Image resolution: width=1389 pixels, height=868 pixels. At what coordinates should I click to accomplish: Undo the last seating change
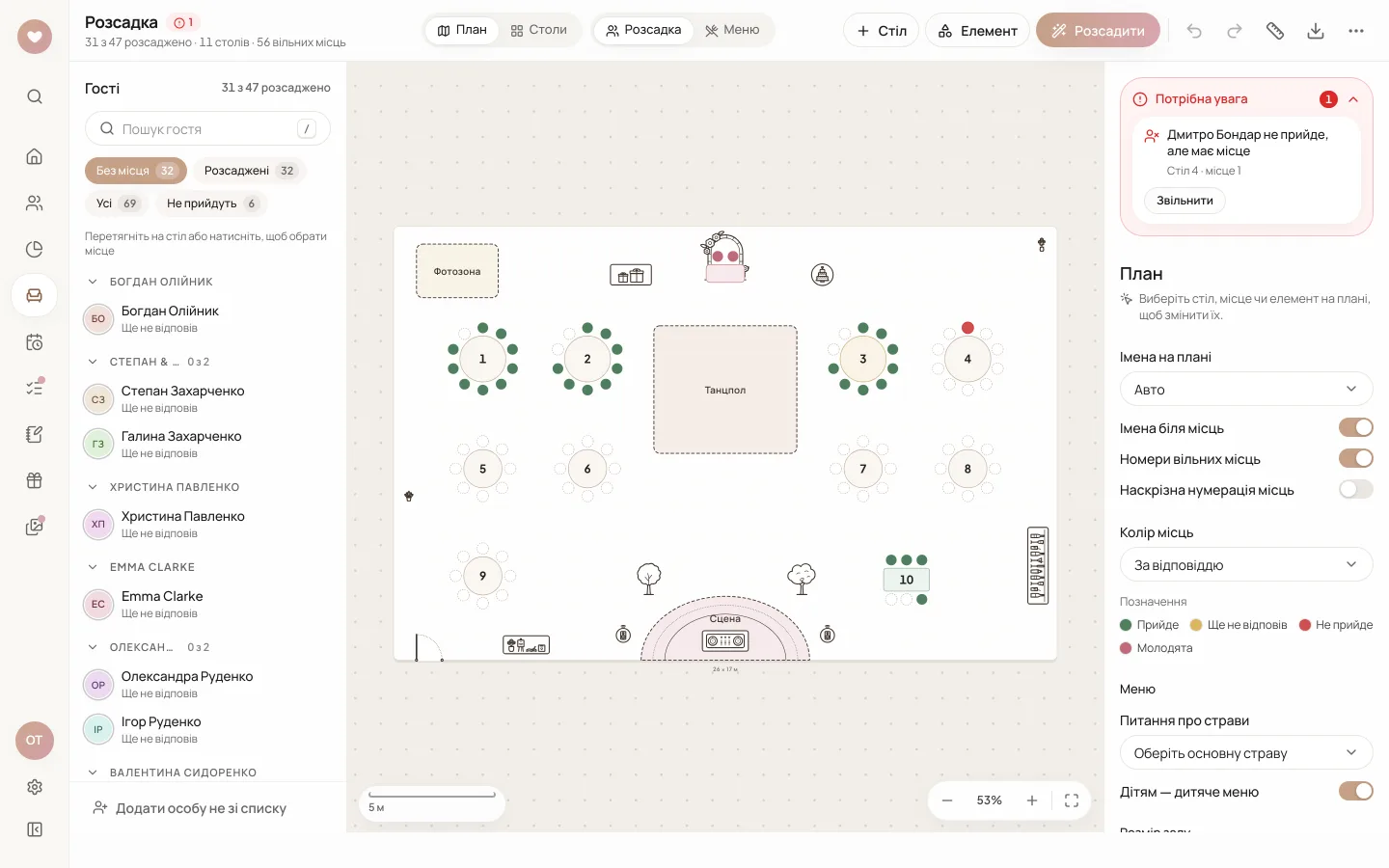pos(1194,31)
